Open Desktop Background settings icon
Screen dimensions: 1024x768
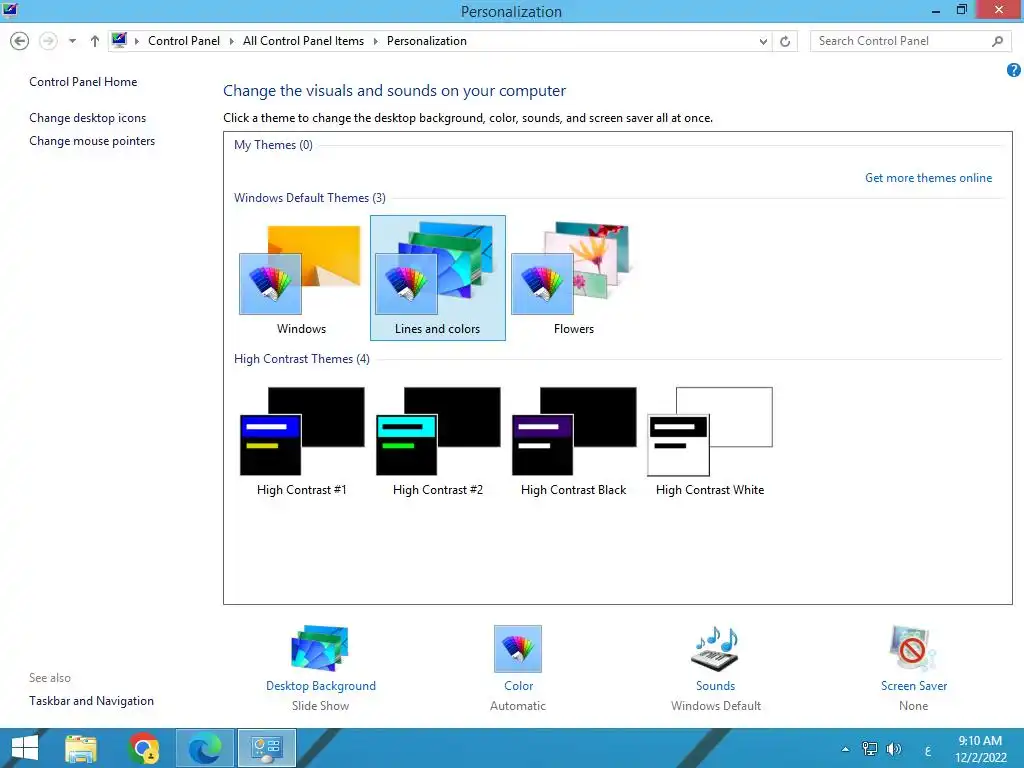[320, 648]
